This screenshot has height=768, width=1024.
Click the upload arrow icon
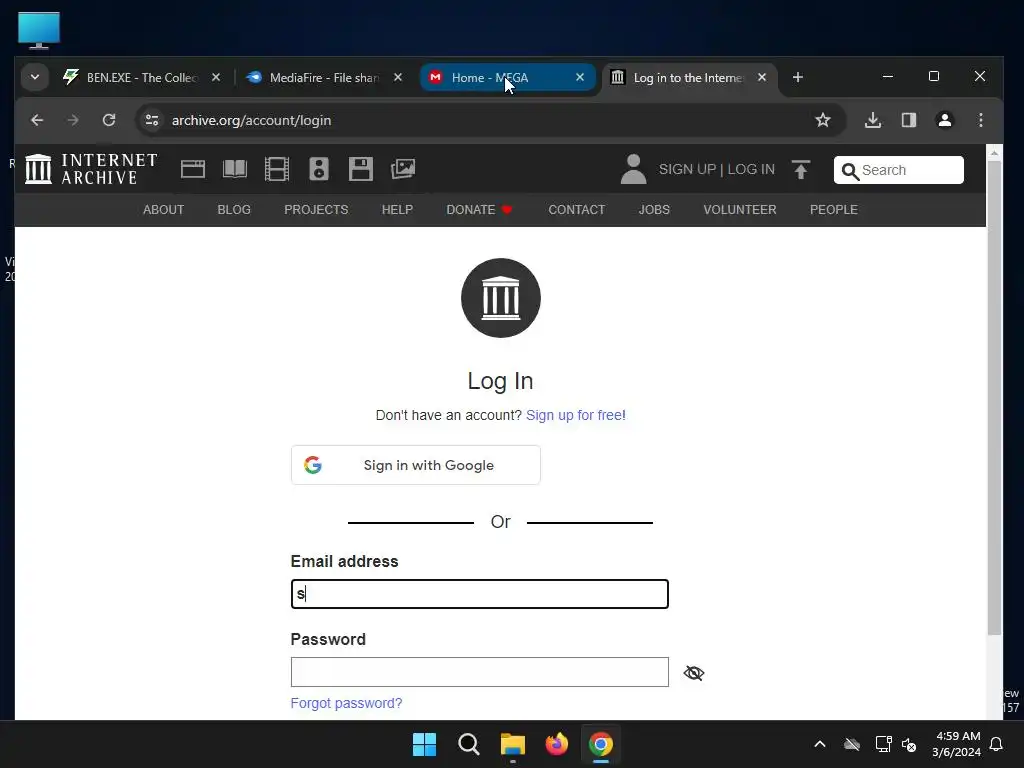point(801,170)
